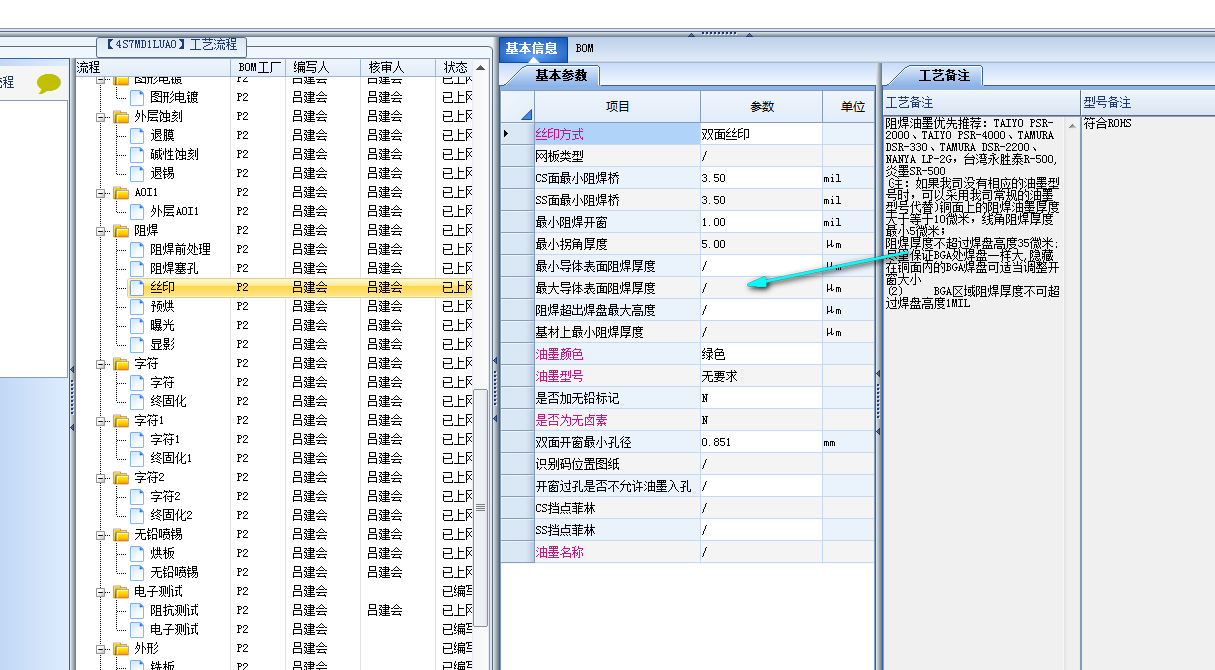1215x670 pixels.
Task: Click the 最小拐角厚度 value 5.00
Action: [762, 244]
